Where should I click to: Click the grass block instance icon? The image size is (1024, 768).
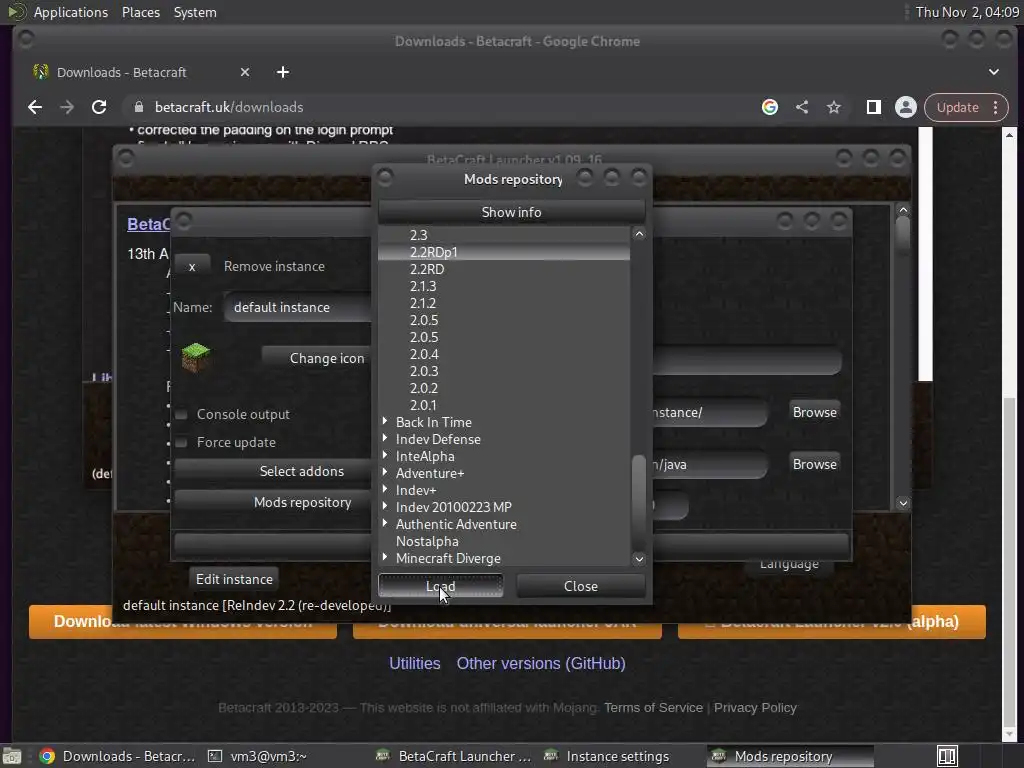(x=195, y=357)
